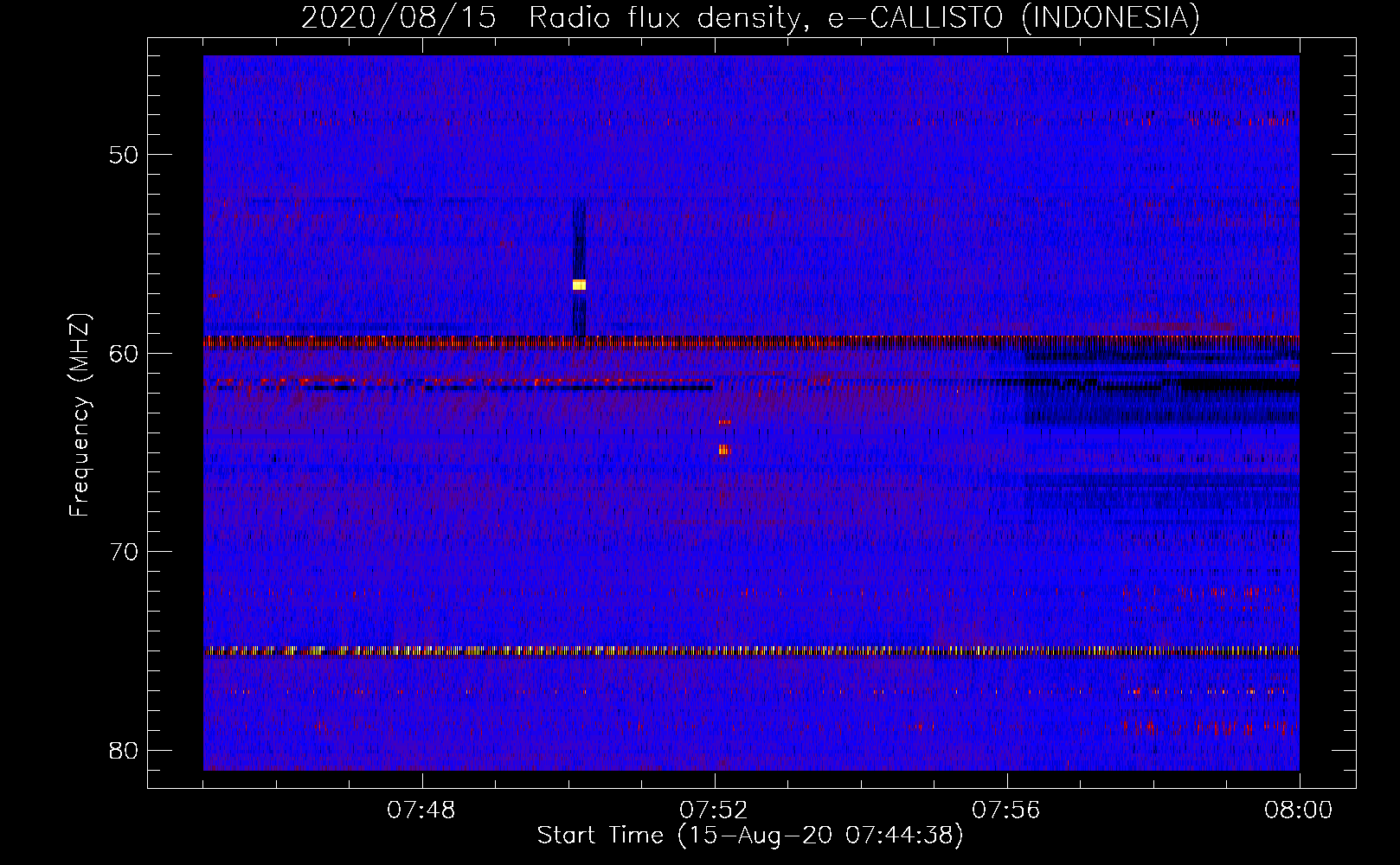
Task: Click the 'Start Time (15-Aug-20 07:44:38)' label
Action: pos(750,836)
